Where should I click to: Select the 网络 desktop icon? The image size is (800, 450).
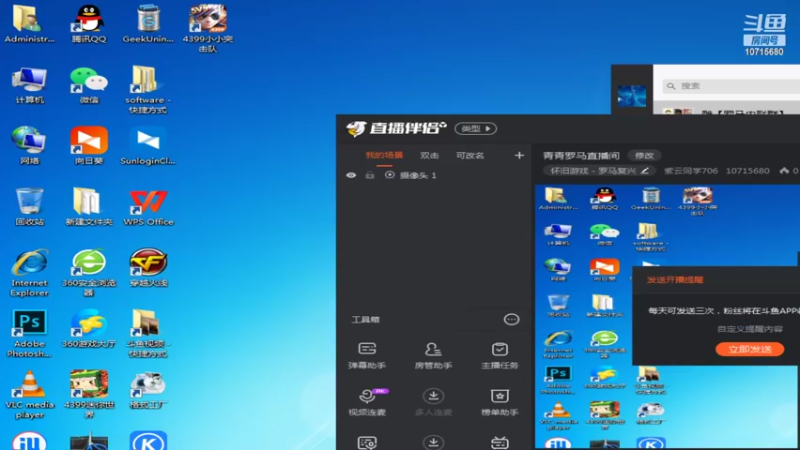pos(29,146)
